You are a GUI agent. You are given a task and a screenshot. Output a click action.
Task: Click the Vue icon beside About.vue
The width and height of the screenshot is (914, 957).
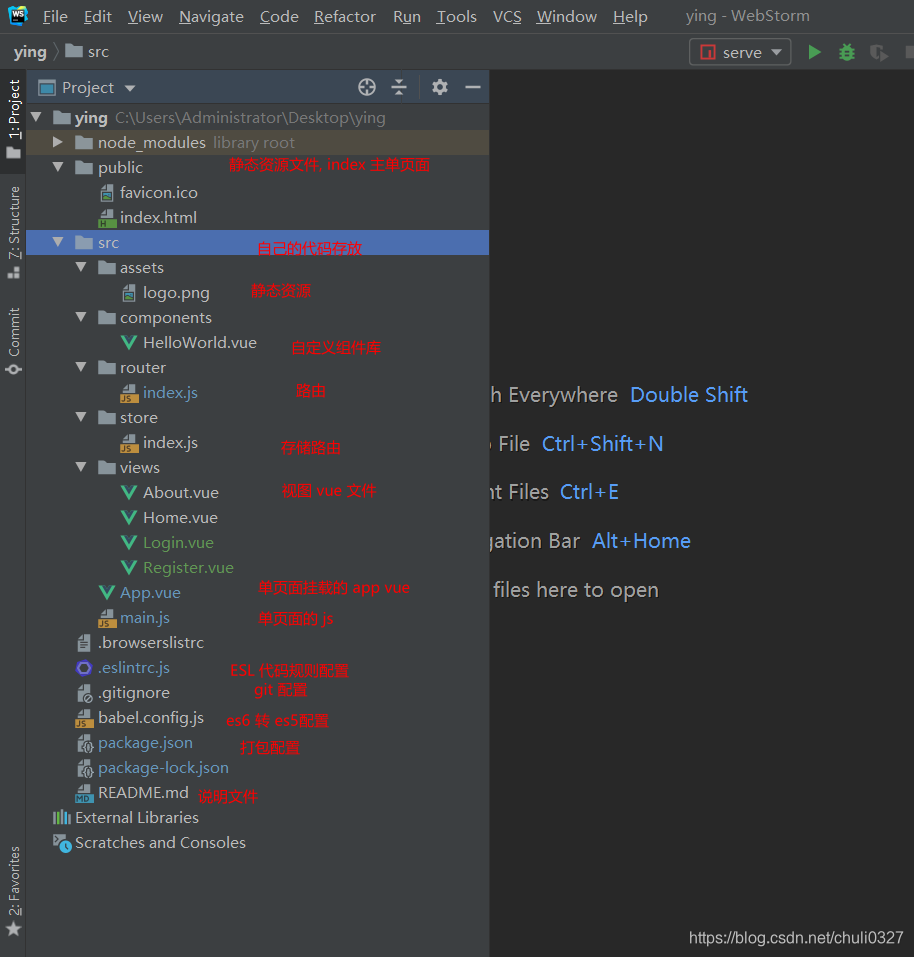coord(129,493)
